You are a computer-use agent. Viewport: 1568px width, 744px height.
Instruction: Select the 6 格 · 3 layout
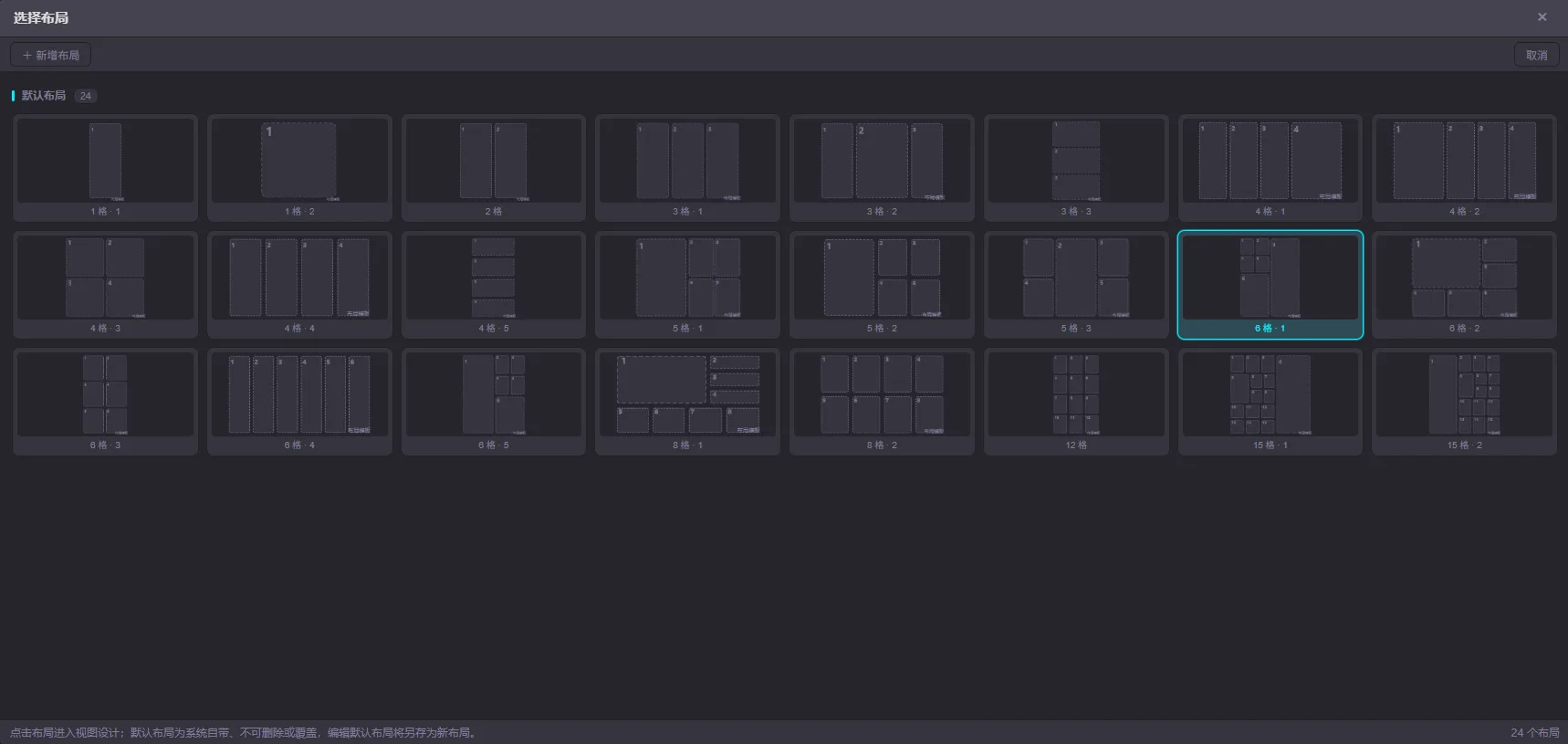[x=105, y=402]
